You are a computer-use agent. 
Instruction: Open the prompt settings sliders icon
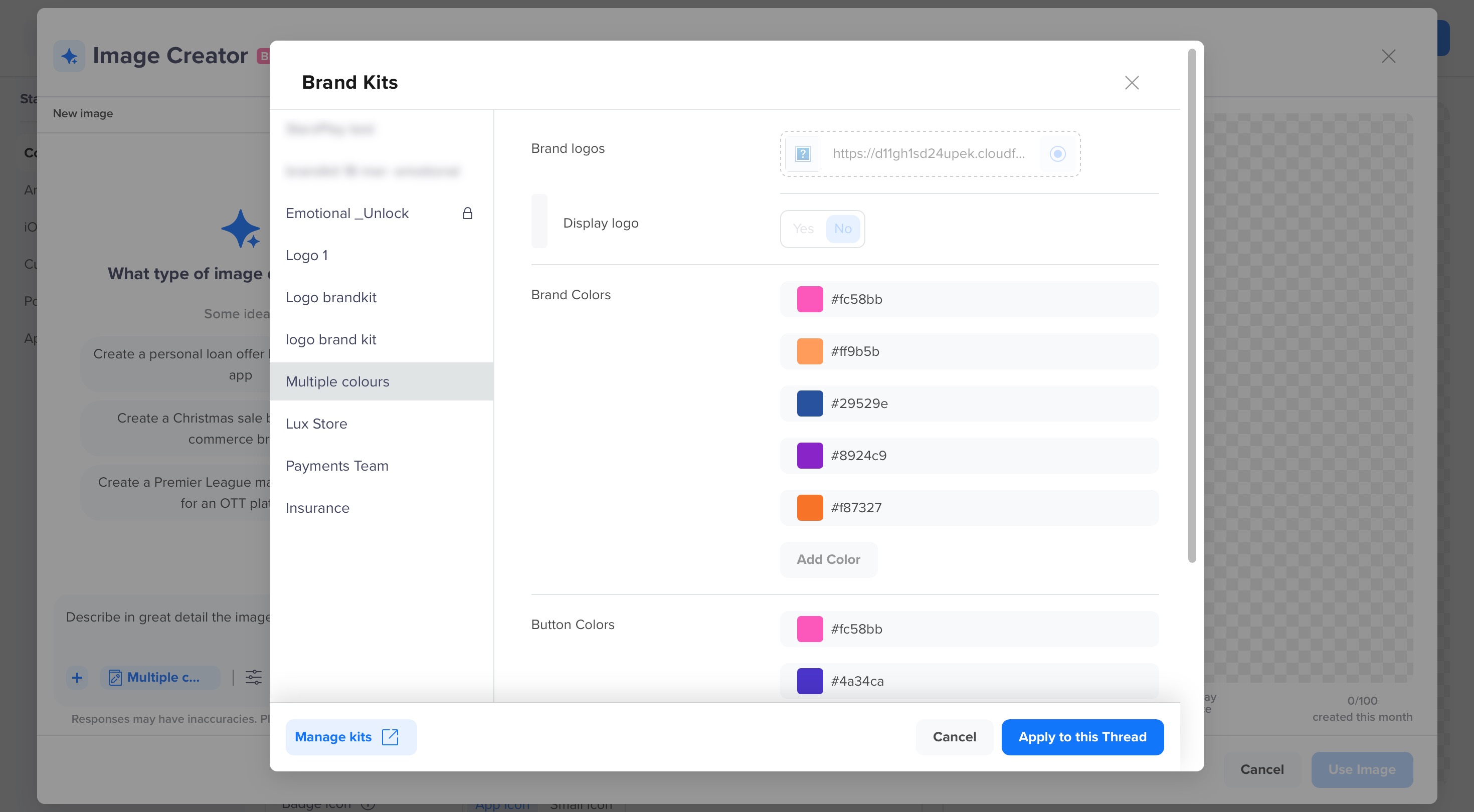(x=254, y=678)
